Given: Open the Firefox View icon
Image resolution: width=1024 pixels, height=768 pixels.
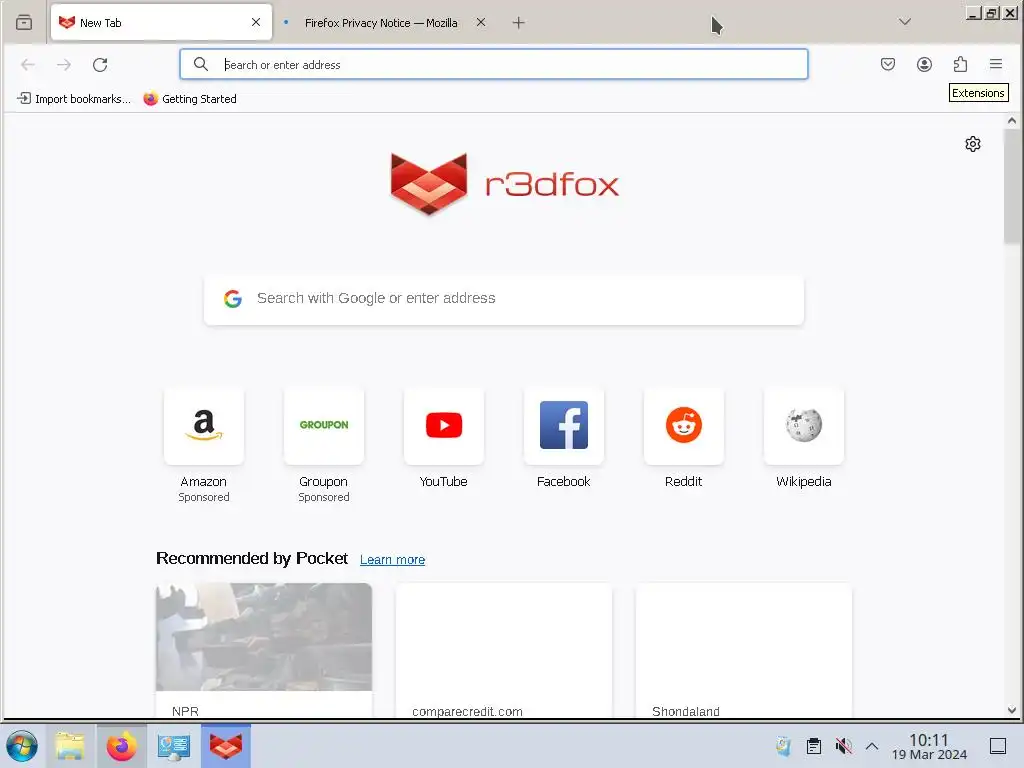Looking at the screenshot, I should [x=24, y=22].
